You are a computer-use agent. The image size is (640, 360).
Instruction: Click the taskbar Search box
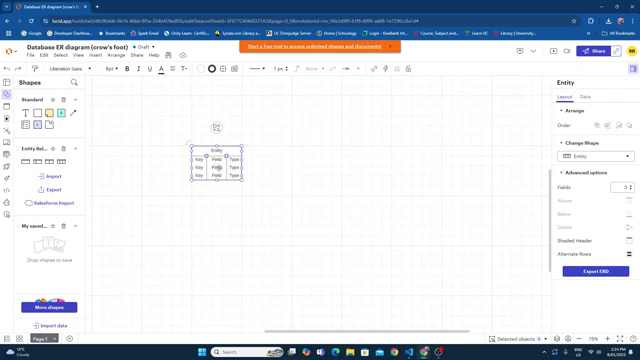[247, 352]
